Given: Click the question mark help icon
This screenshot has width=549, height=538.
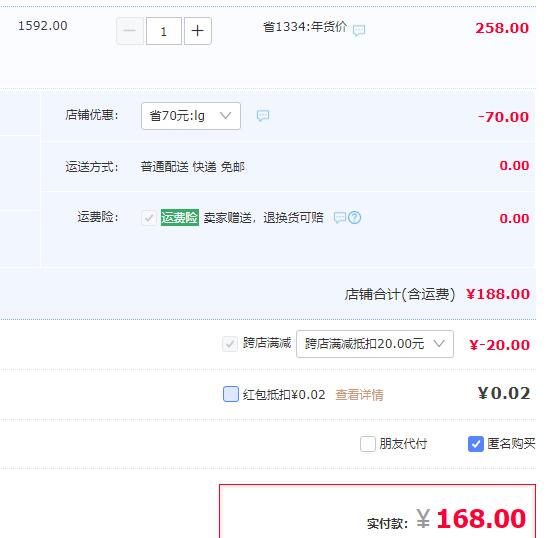Looking at the screenshot, I should (x=355, y=217).
